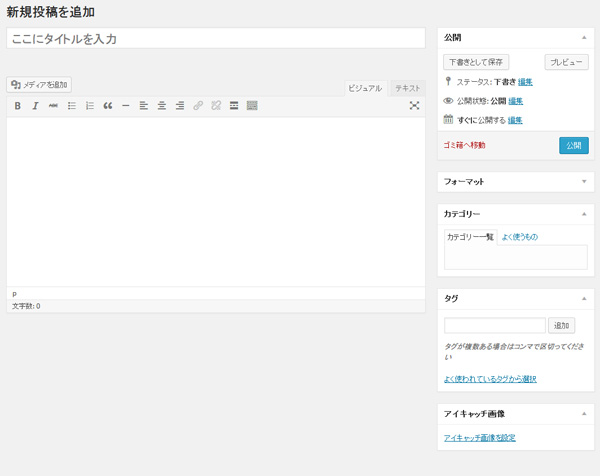Click the insert link chain icon
Screen dimensions: 600x476
coord(198,106)
